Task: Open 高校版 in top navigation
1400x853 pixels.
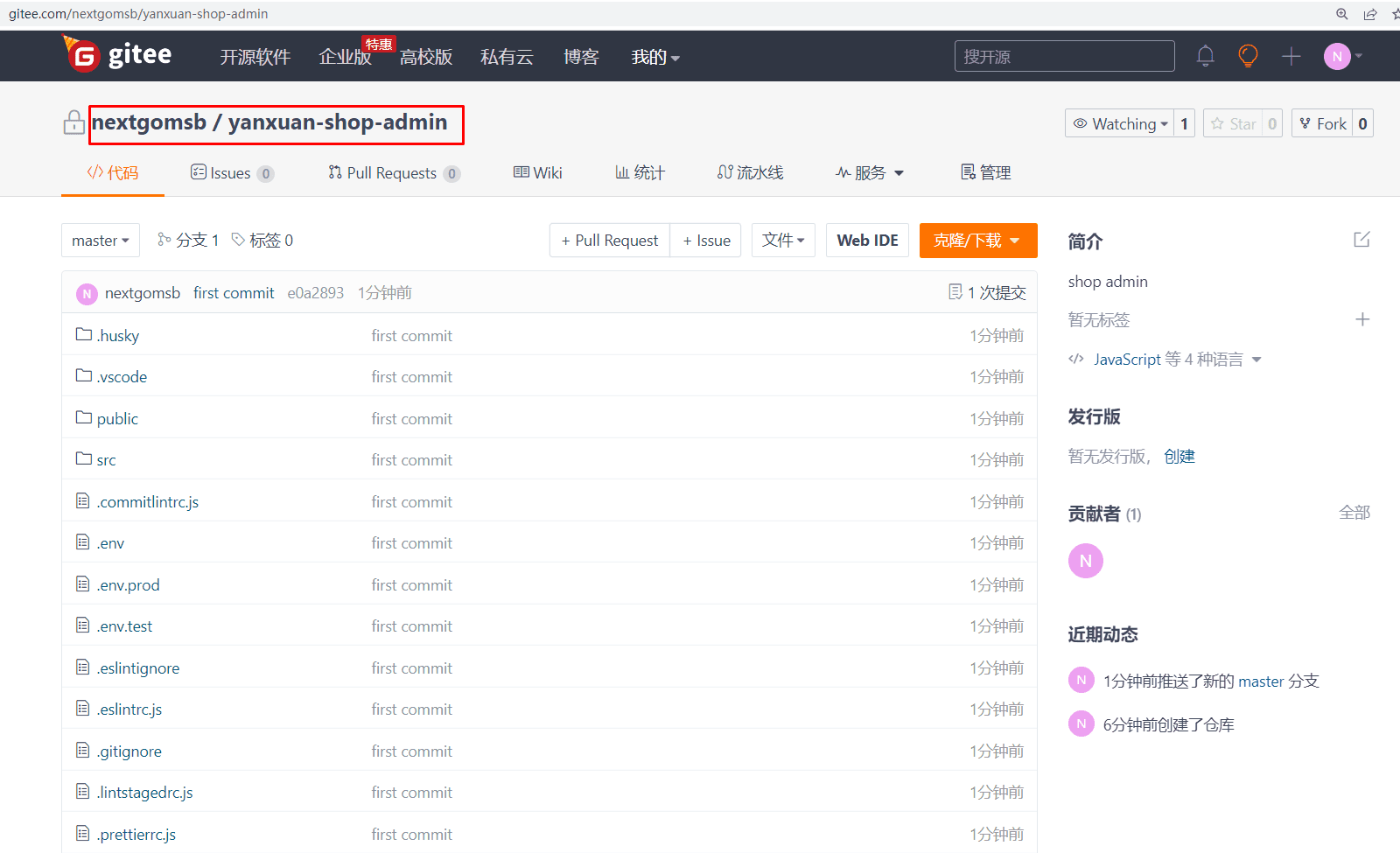Action: click(426, 57)
